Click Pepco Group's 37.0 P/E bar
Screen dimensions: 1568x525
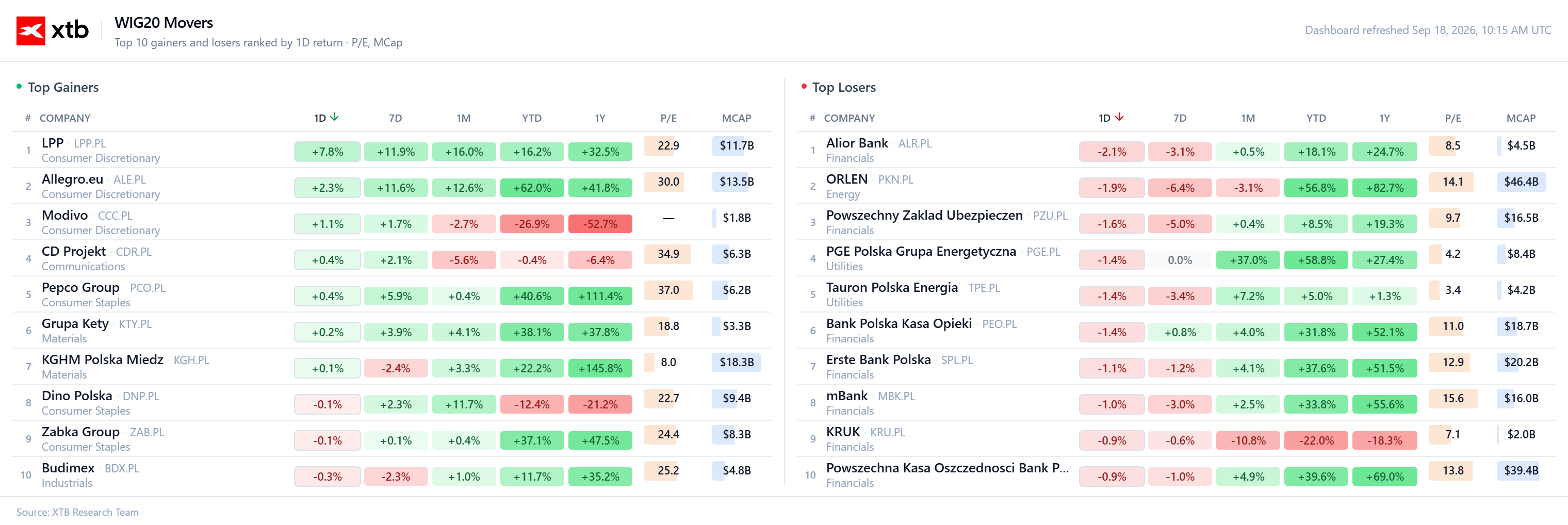tap(668, 289)
